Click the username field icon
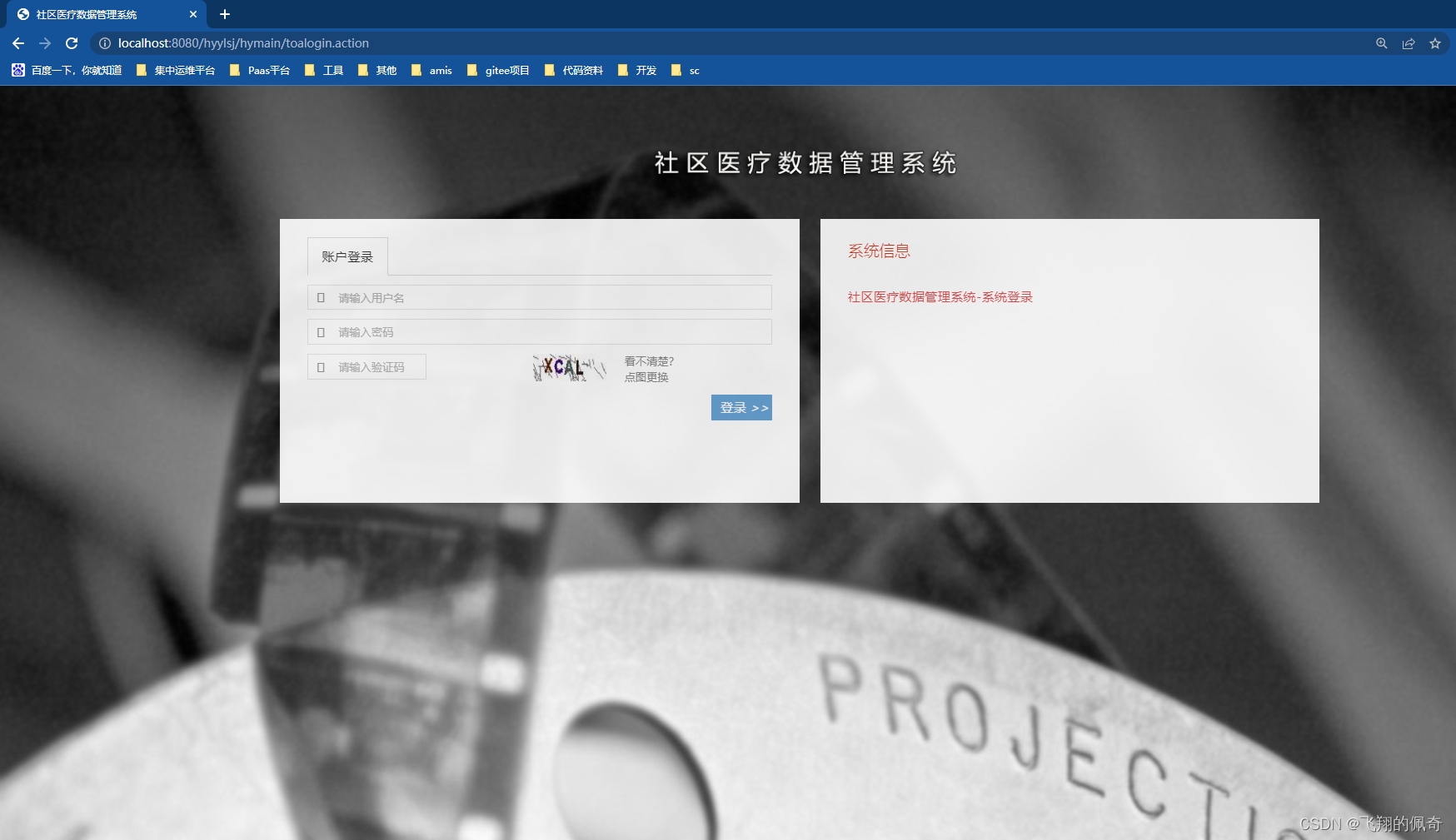1456x840 pixels. (x=321, y=297)
